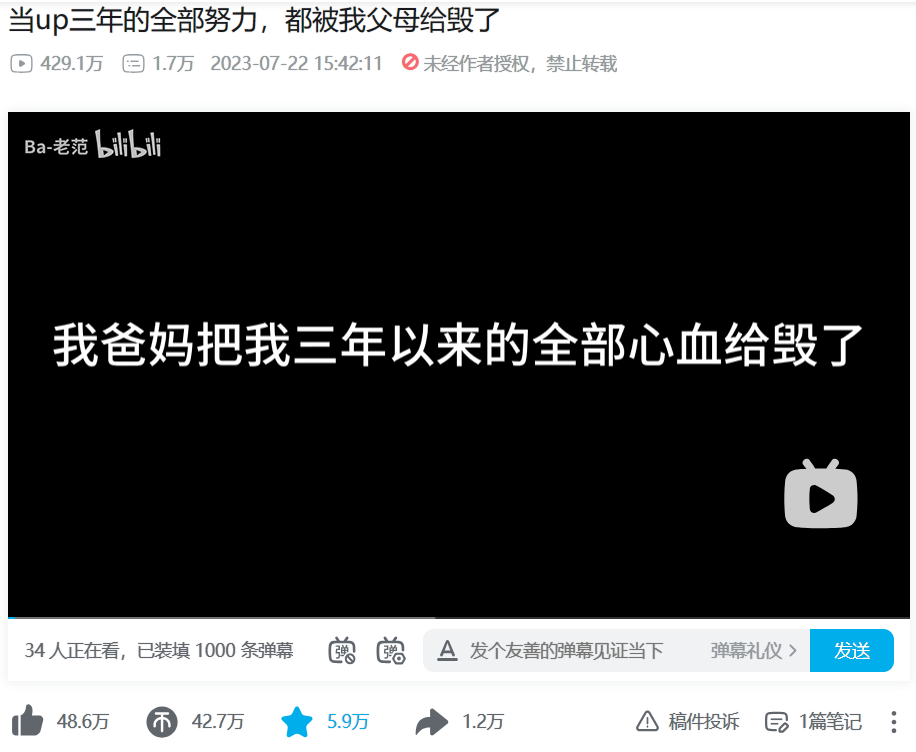Image resolution: width=916 pixels, height=752 pixels.
Task: Click the Ba-老范 bilibili watermark
Action: coord(92,144)
